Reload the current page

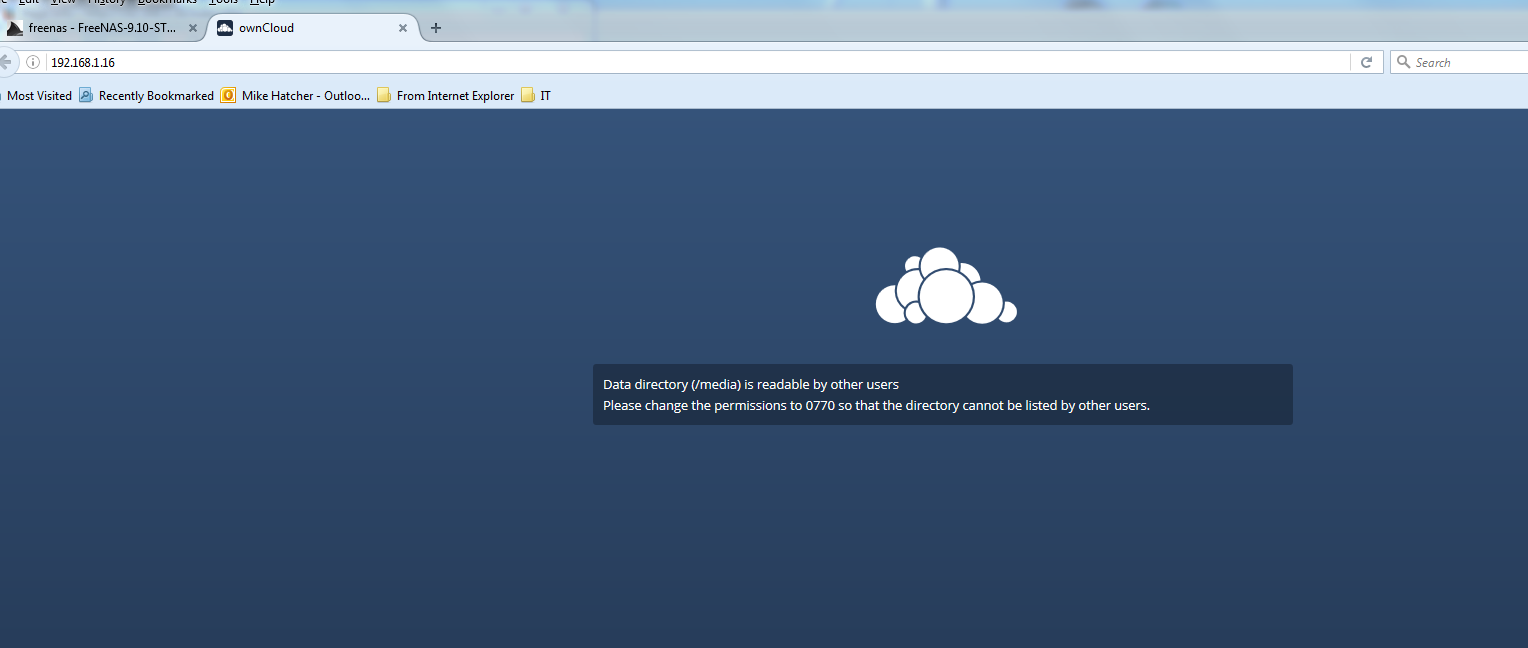click(x=1367, y=62)
